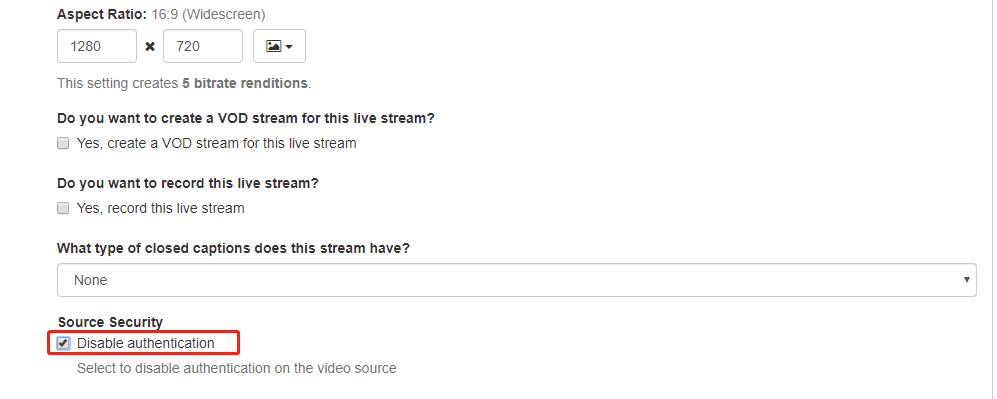Click into the 720 height field

click(203, 46)
